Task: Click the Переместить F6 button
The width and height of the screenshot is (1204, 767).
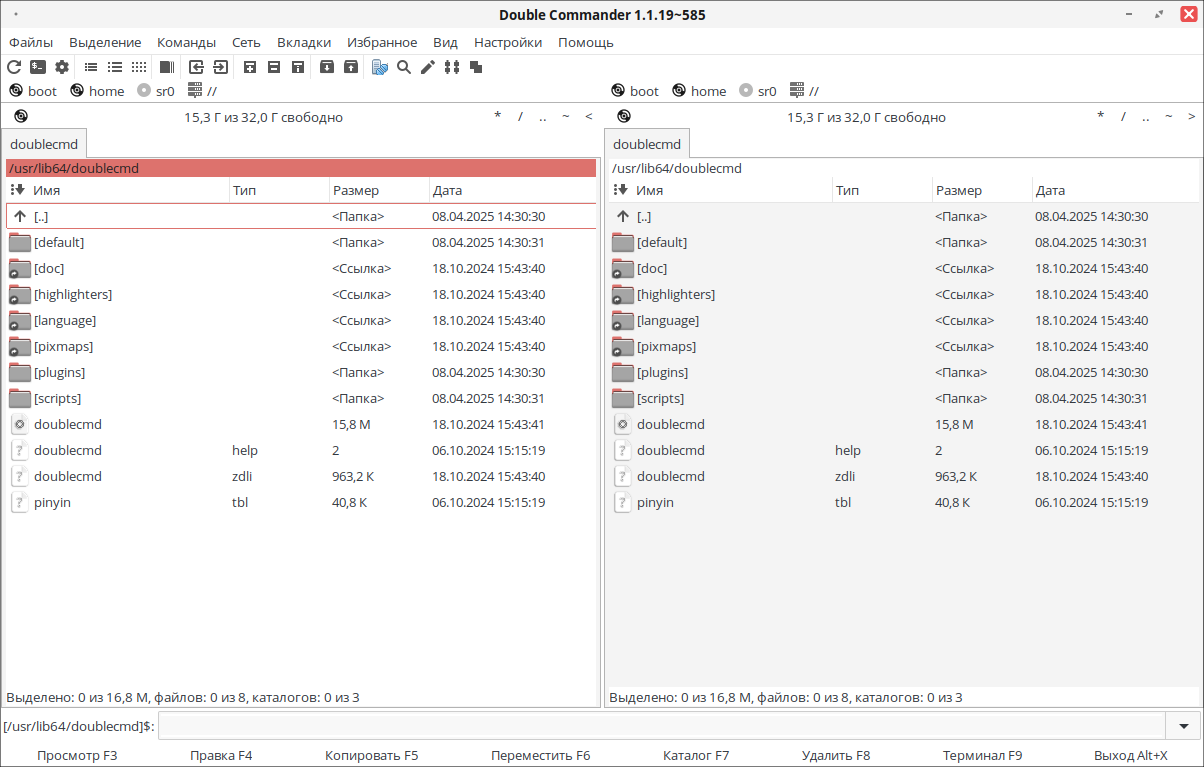Action: (x=541, y=756)
